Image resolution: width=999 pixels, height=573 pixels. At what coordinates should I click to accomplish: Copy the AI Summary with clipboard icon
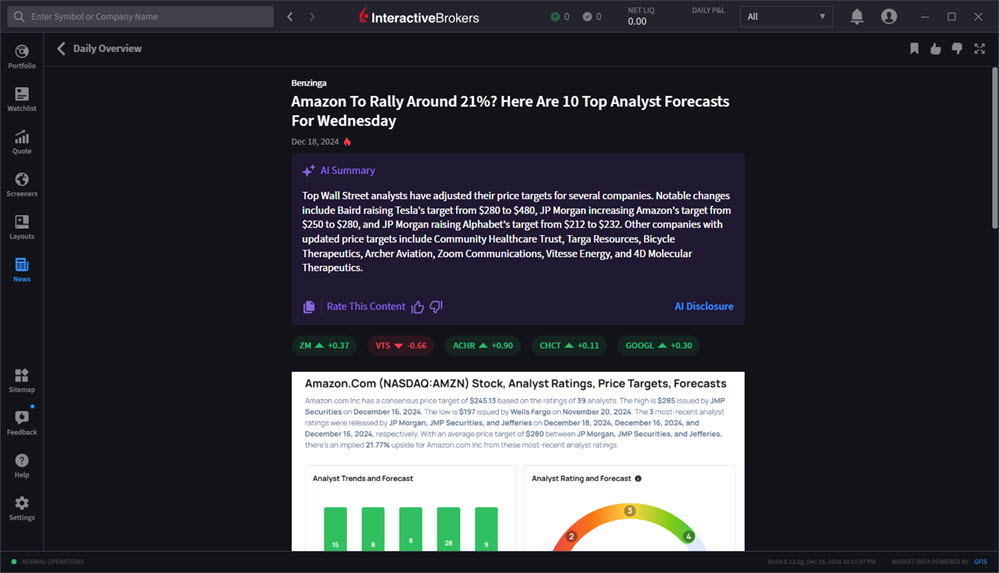(x=309, y=307)
